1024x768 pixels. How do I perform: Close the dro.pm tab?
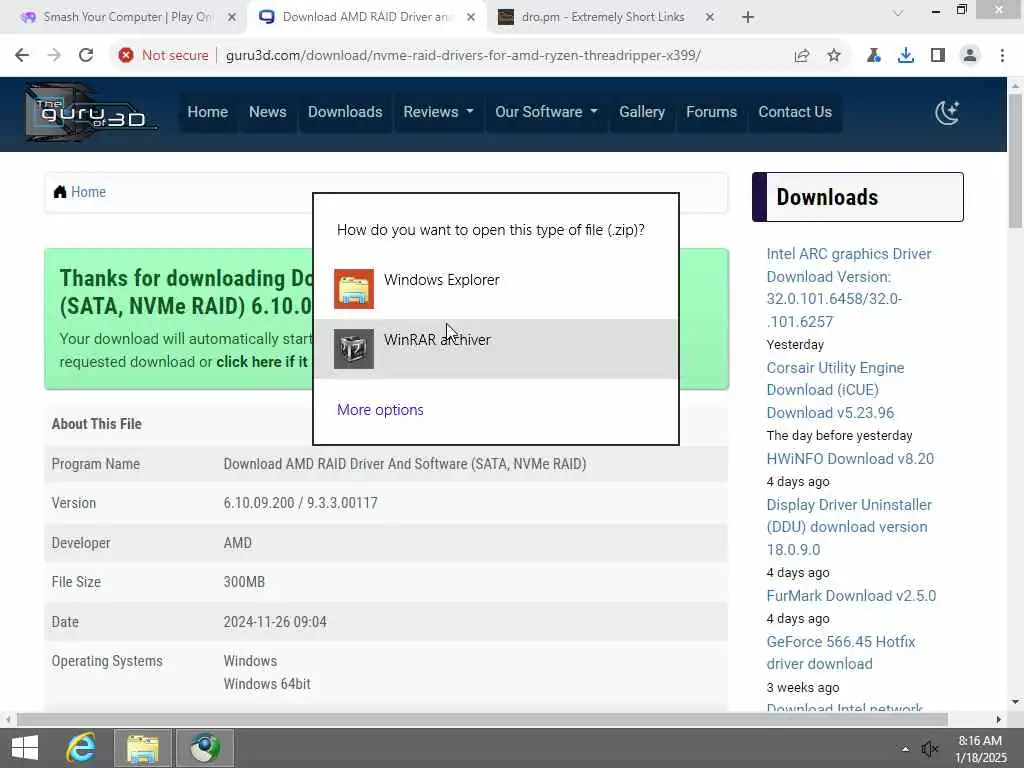pos(710,18)
